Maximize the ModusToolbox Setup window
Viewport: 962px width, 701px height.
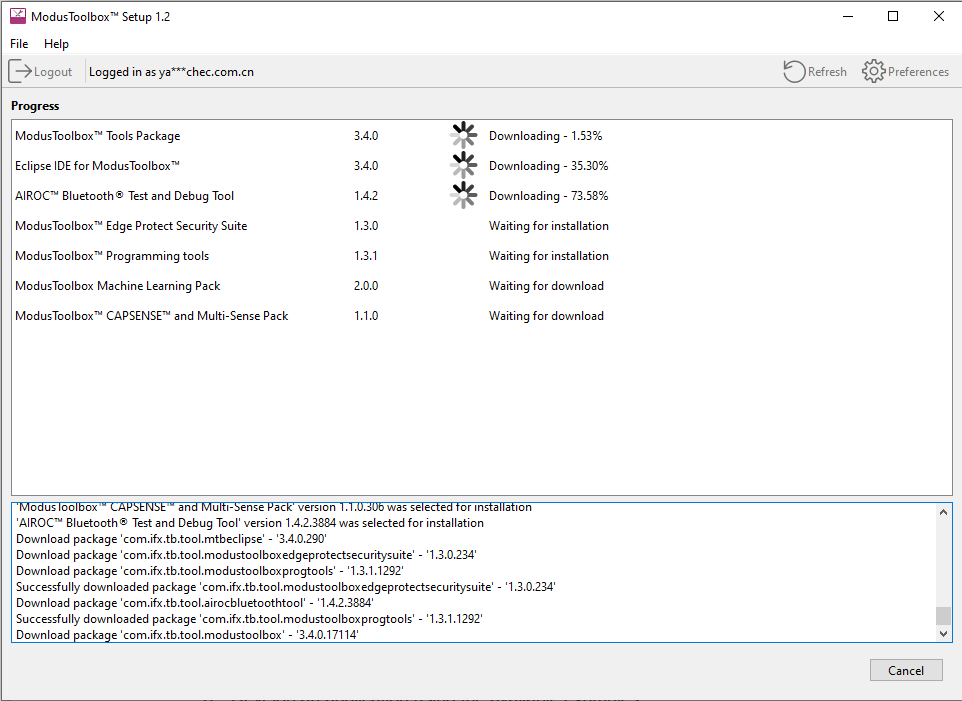click(x=893, y=17)
